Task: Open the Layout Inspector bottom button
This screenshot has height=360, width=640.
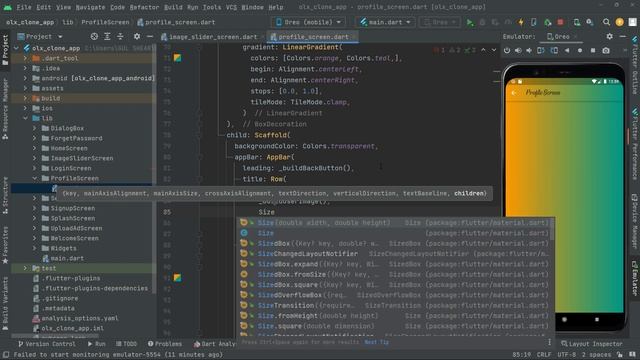Action: [x=591, y=344]
